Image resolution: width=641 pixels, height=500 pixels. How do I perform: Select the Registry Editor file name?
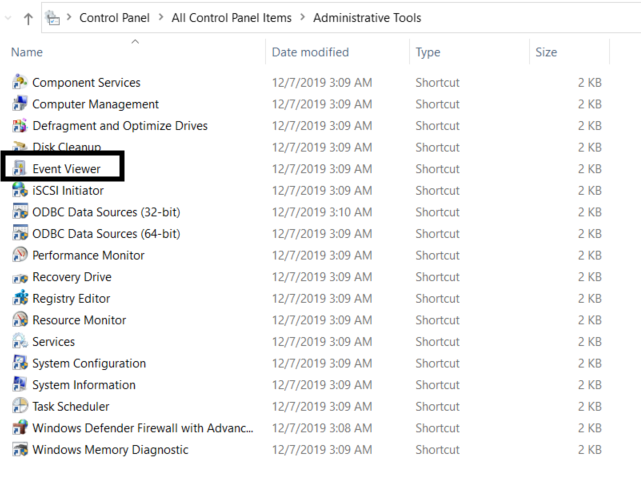coord(71,299)
